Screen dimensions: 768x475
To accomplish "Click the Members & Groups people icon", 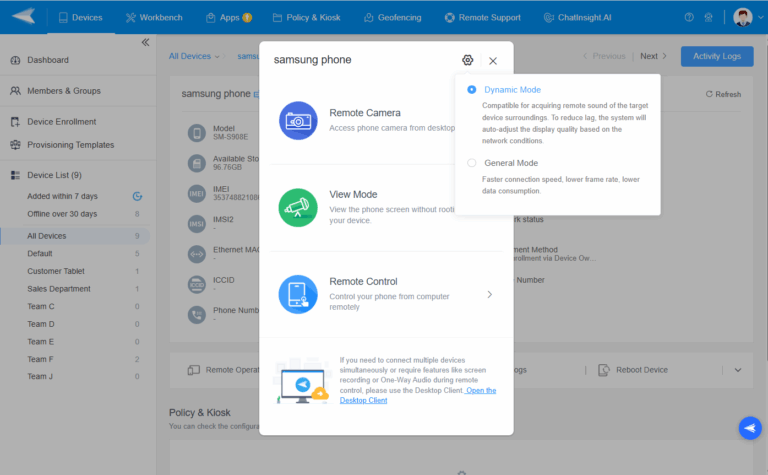I will pos(16,91).
